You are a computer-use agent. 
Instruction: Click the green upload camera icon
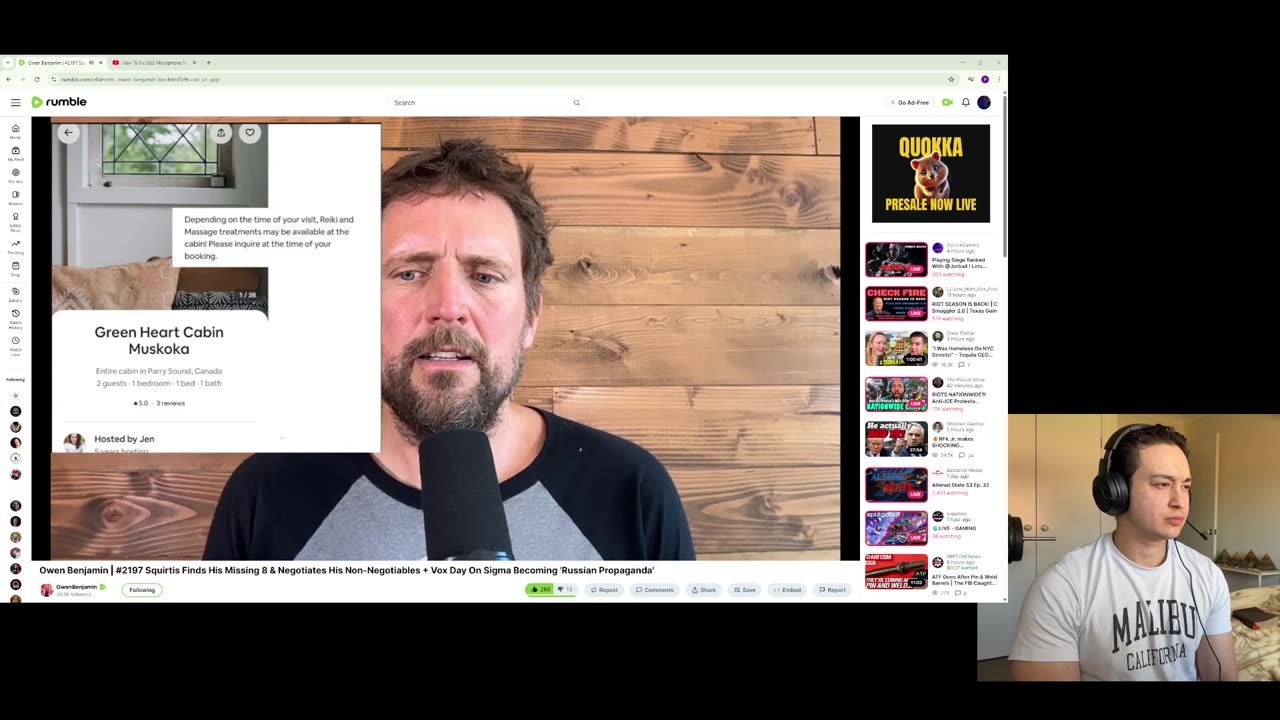[x=947, y=102]
